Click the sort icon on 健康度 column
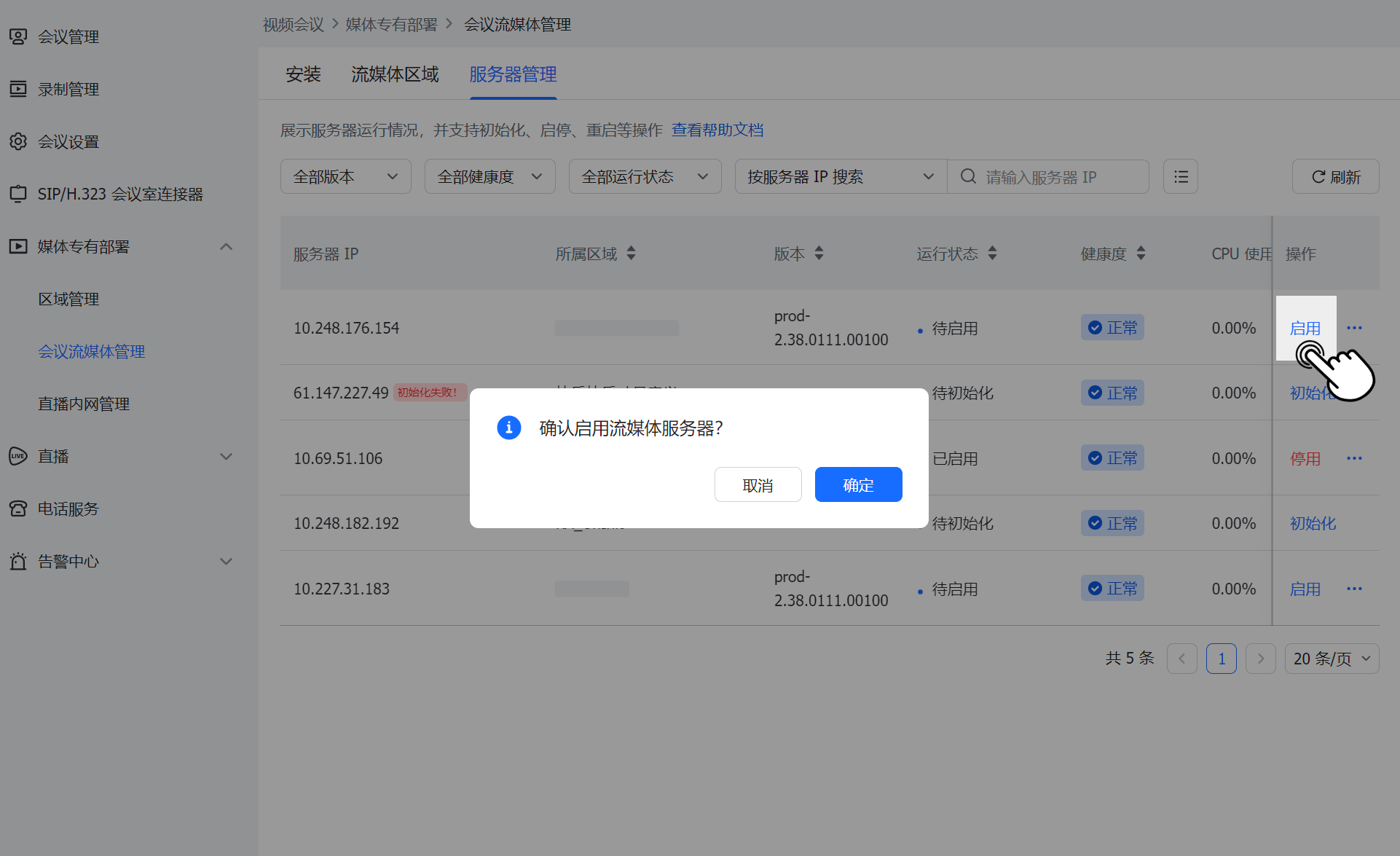 click(1141, 254)
